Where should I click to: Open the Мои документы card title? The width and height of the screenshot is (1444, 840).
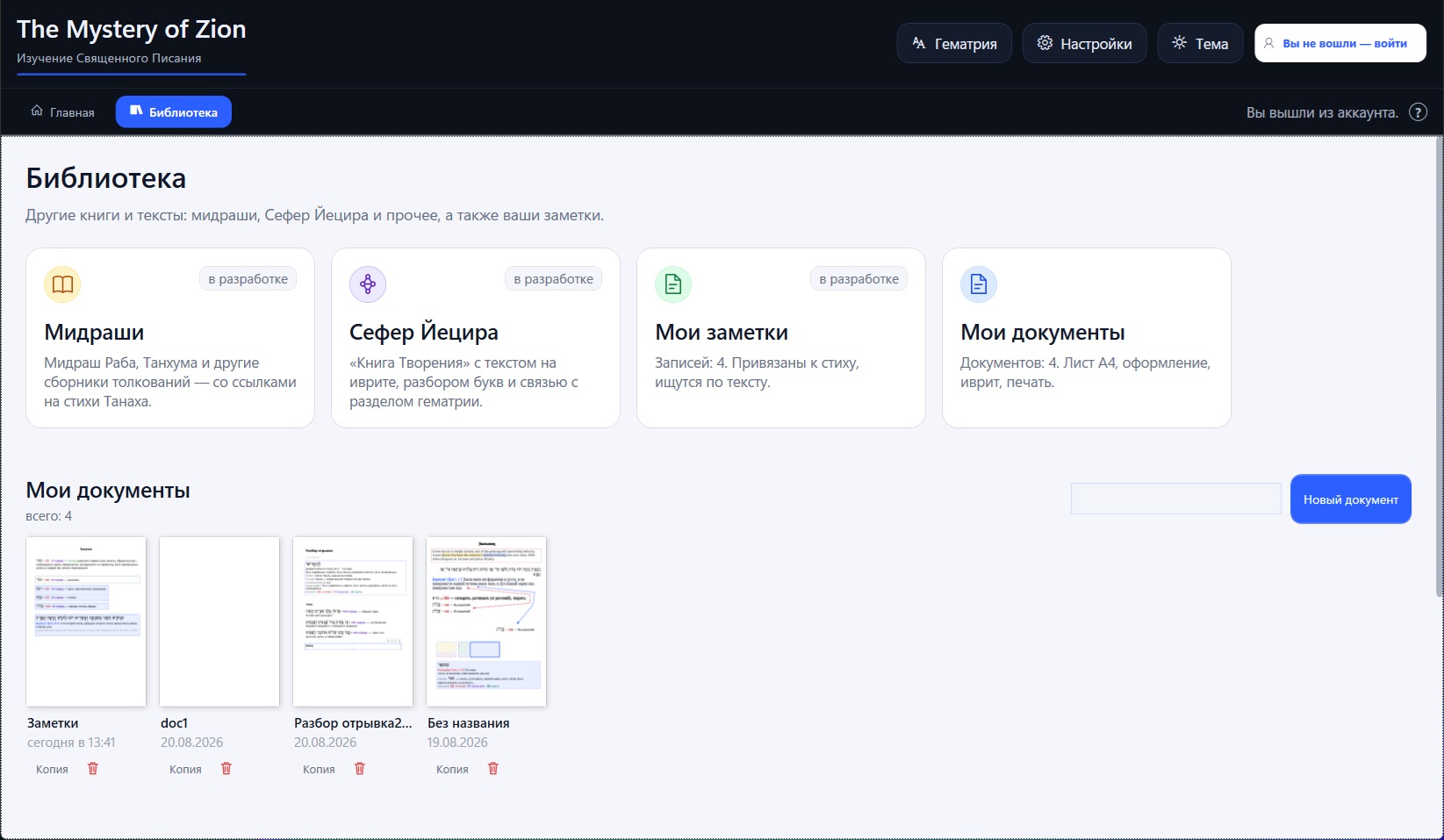coord(1043,333)
